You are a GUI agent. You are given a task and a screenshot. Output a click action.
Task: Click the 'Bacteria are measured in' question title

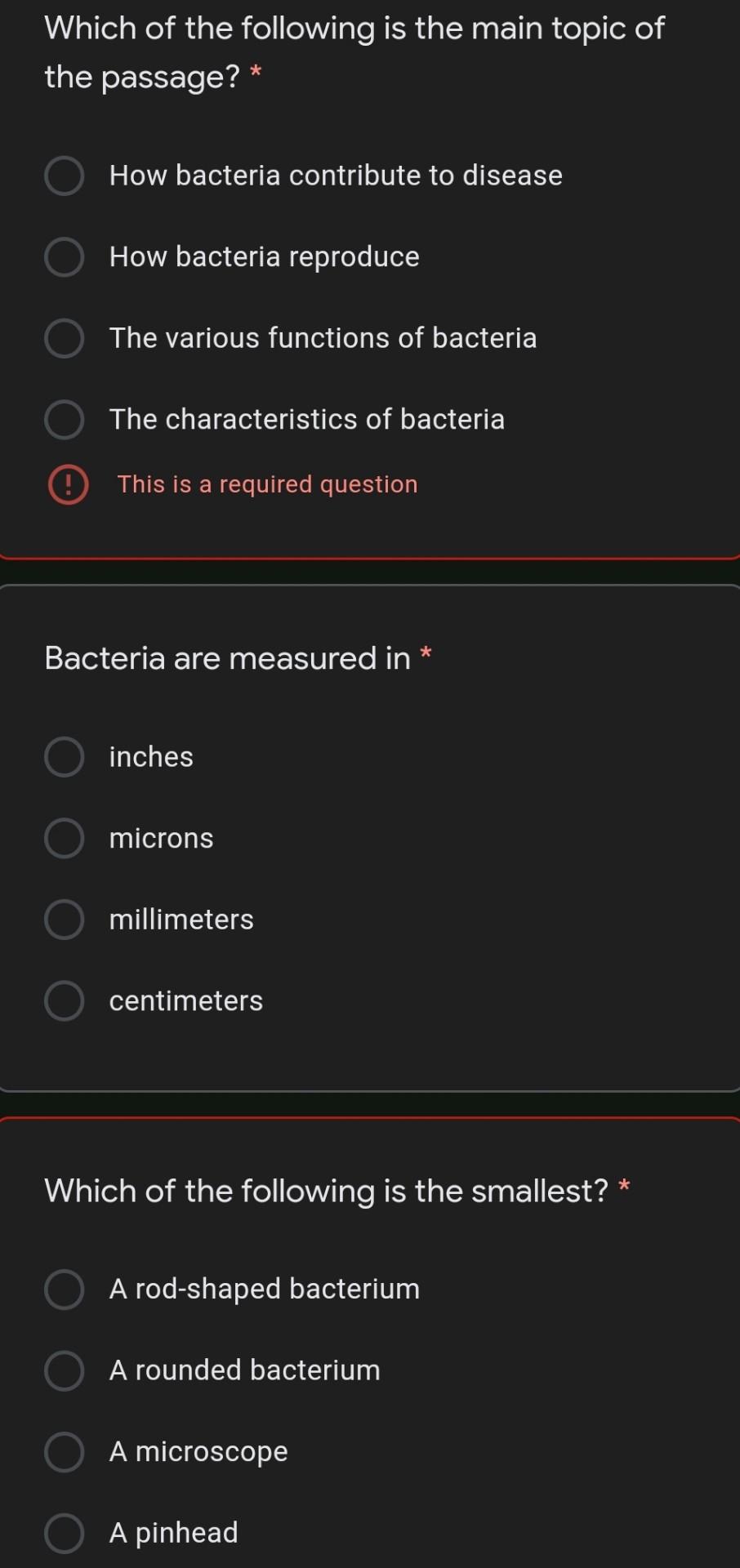click(227, 658)
